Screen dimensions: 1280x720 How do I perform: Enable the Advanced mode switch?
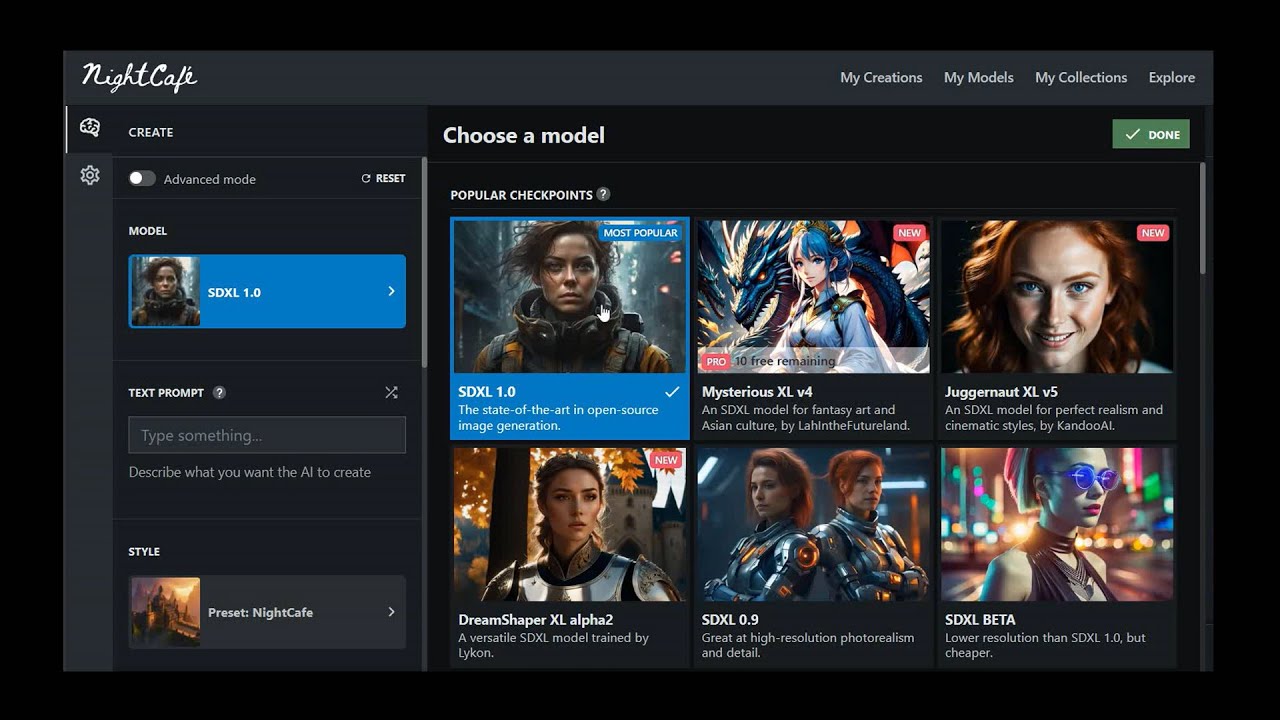click(142, 178)
